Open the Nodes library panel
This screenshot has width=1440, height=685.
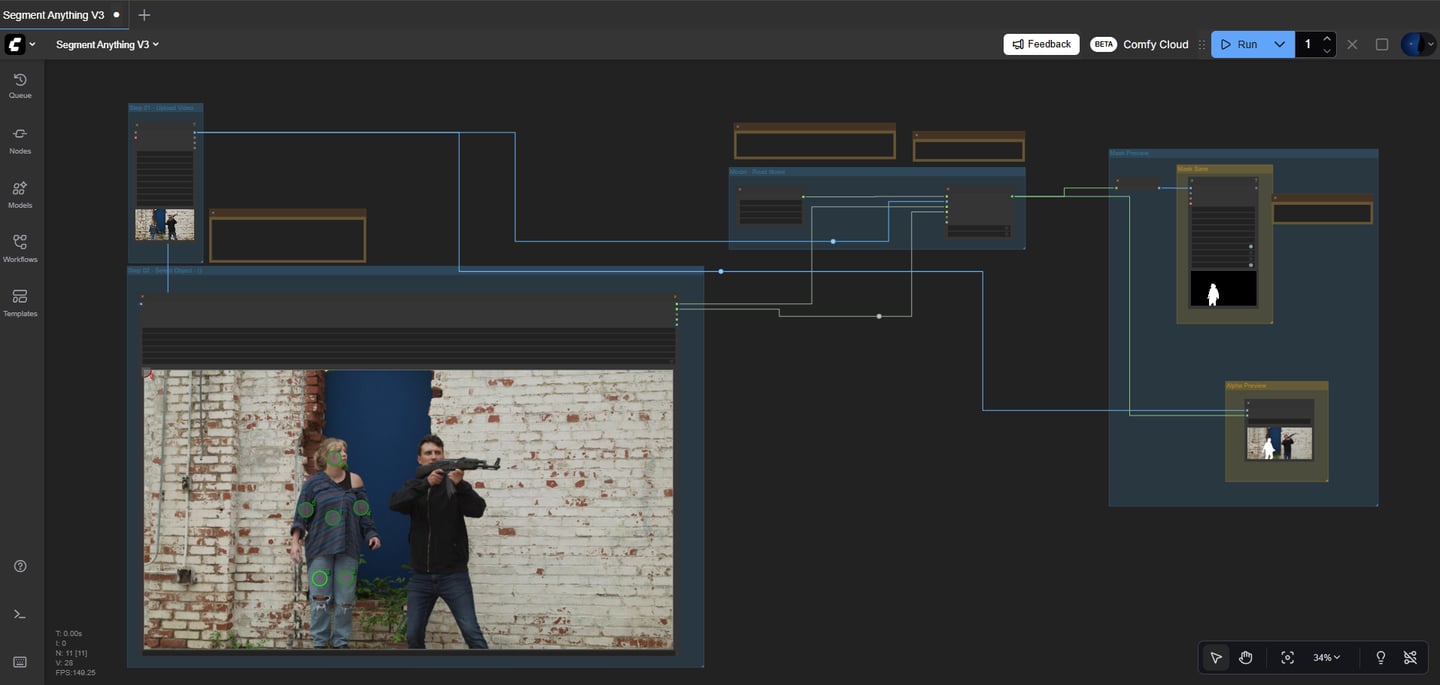(x=20, y=141)
